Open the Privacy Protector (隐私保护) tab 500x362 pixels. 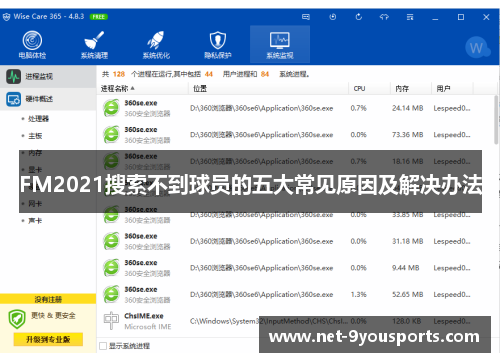[218, 45]
